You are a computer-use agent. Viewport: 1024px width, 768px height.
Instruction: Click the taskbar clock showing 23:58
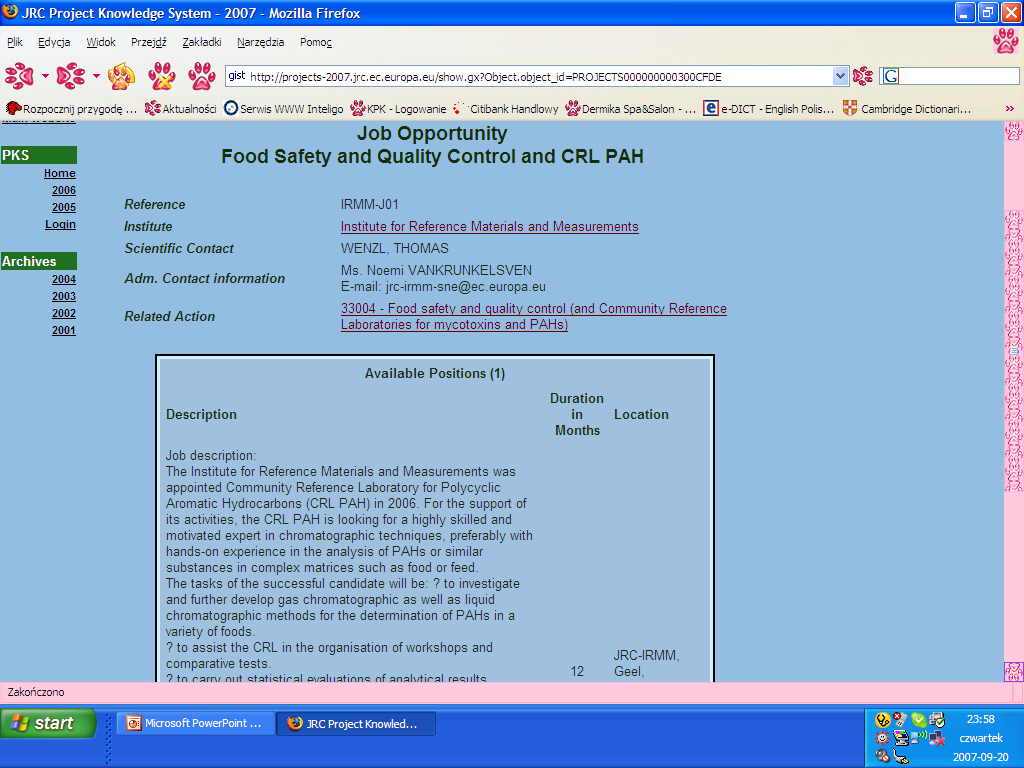(x=980, y=719)
